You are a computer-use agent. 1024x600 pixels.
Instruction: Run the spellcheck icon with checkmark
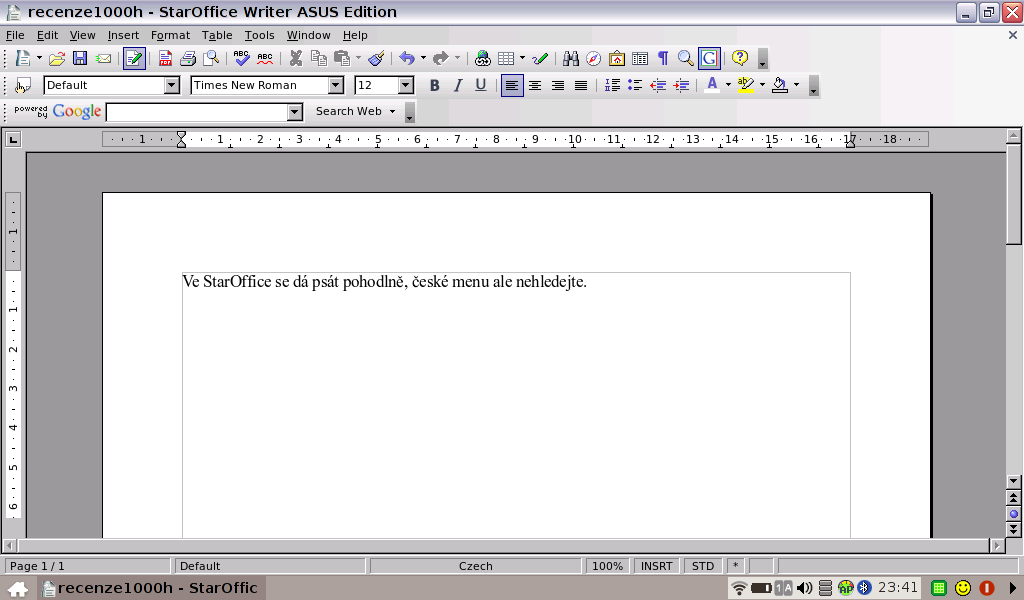[x=242, y=58]
